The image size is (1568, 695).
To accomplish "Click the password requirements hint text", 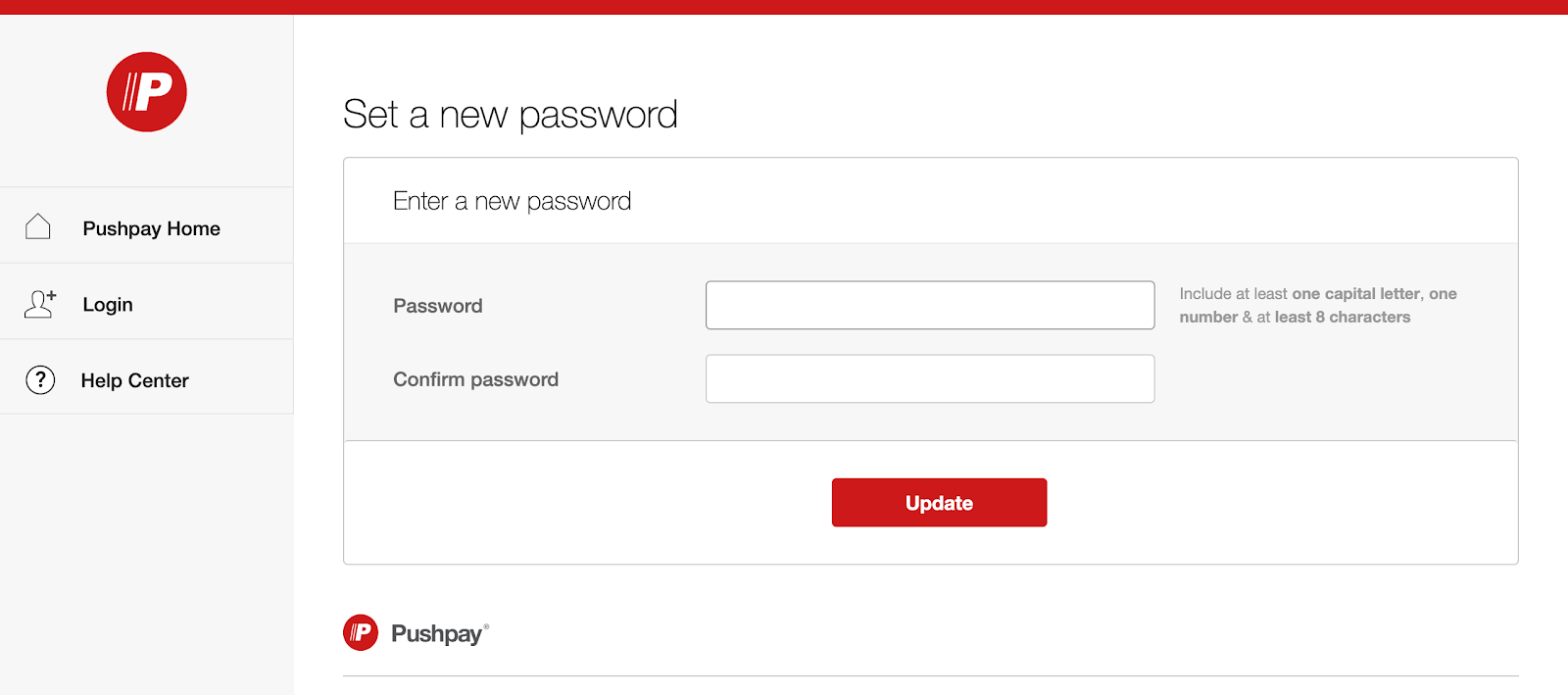I will 1317,305.
